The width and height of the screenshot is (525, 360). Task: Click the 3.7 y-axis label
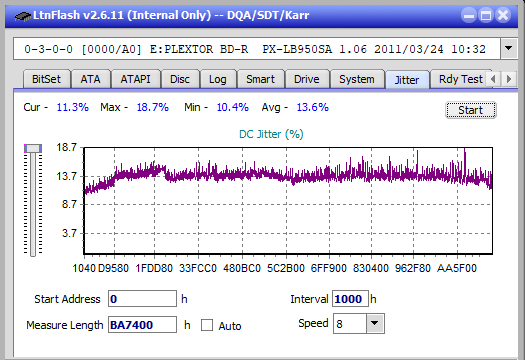coord(69,233)
